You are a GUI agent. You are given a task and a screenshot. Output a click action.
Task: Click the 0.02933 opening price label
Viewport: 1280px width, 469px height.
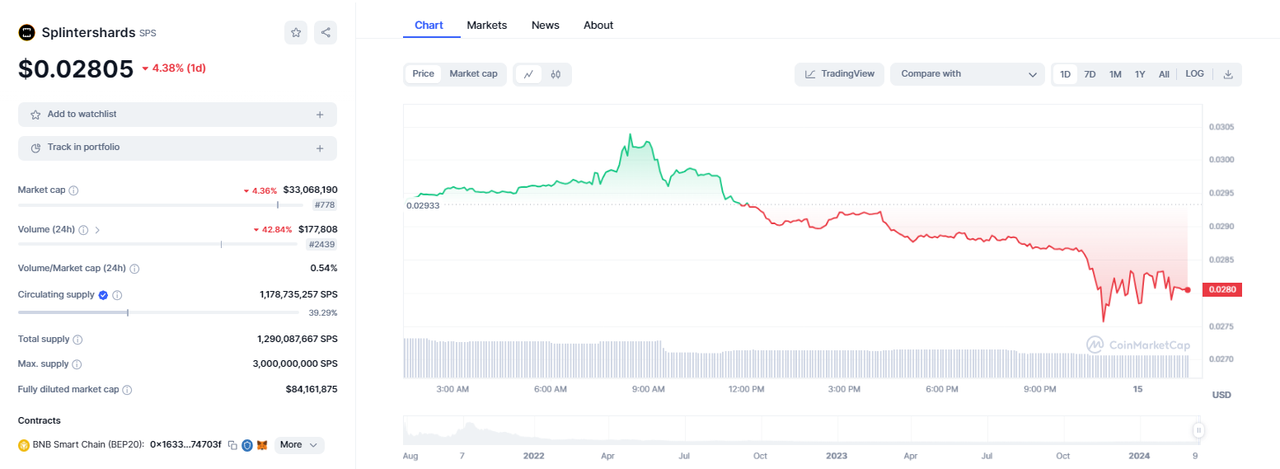coord(422,205)
